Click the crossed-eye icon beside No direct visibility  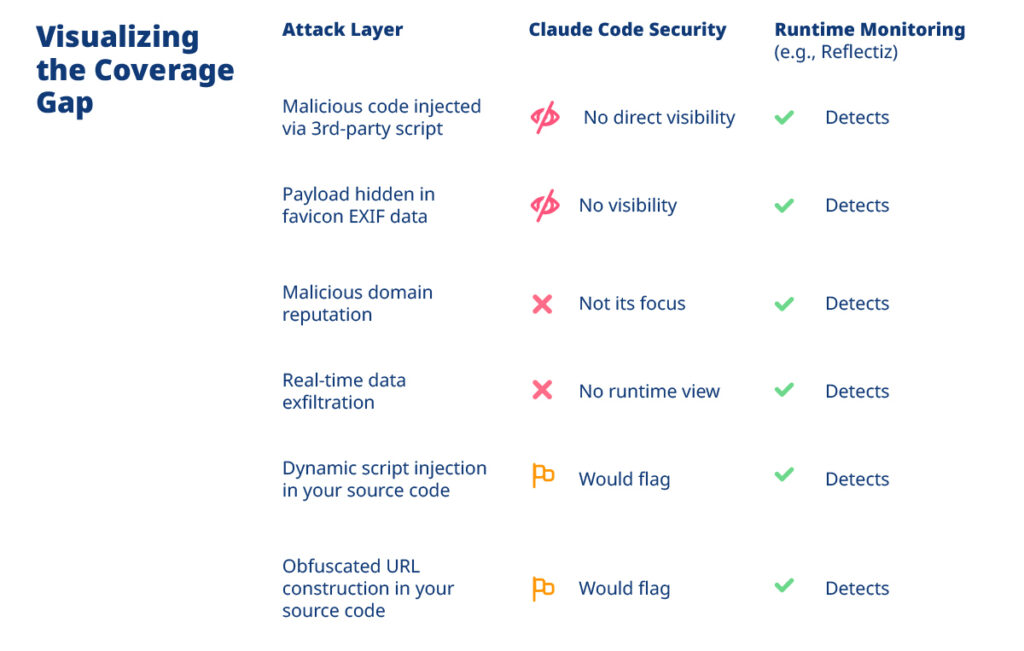(x=545, y=118)
